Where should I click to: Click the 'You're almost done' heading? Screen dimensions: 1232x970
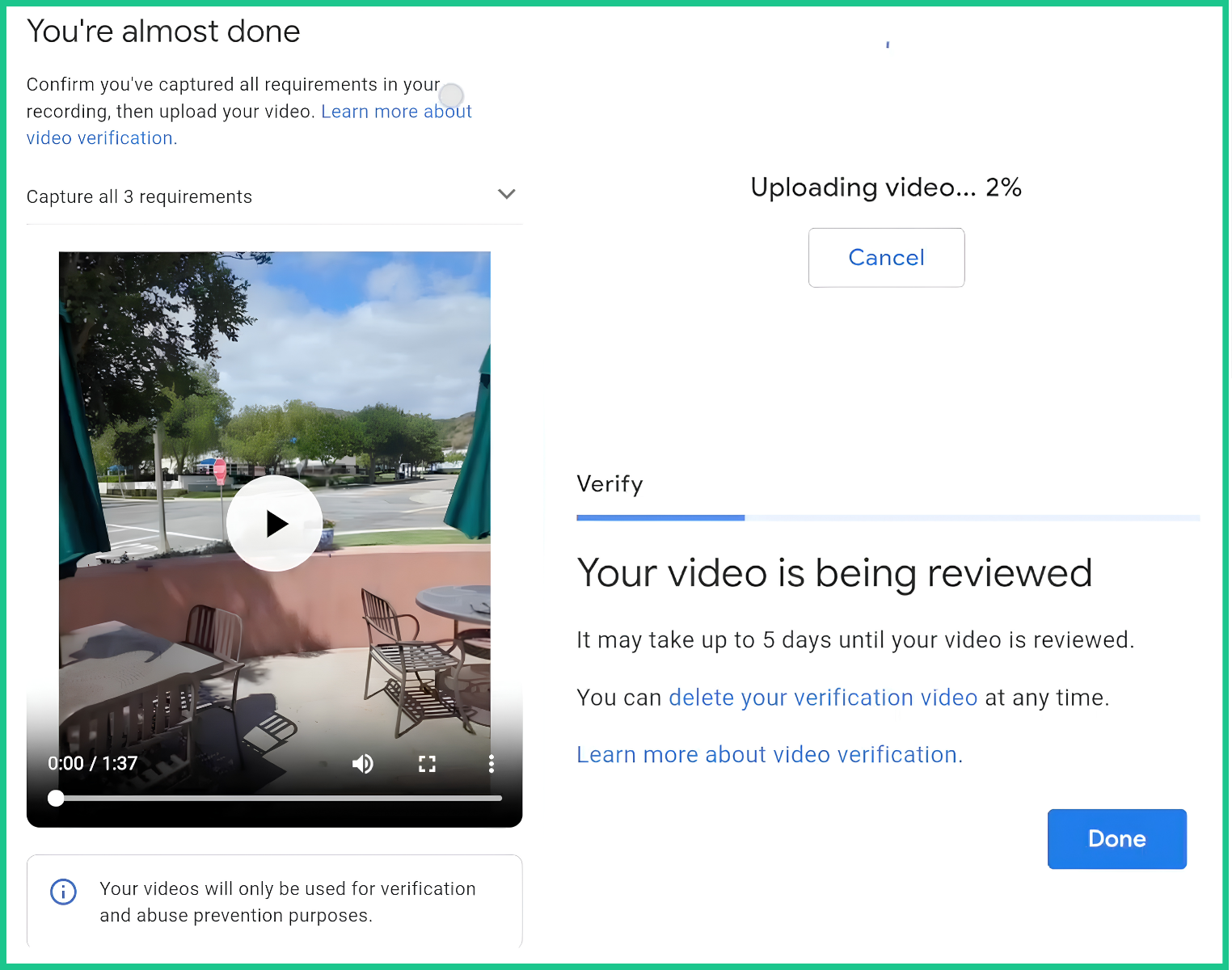(163, 32)
